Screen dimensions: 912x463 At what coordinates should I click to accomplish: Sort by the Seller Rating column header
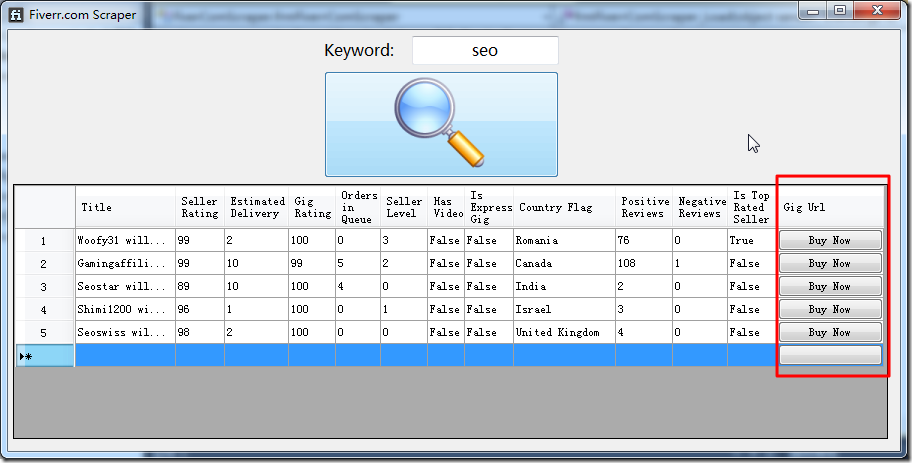pos(200,207)
